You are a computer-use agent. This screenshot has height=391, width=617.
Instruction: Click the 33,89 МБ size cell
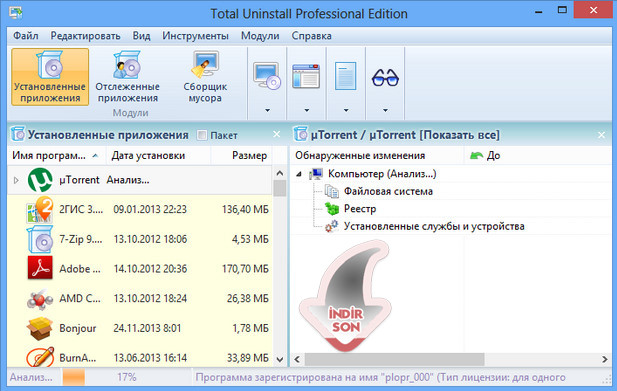(x=248, y=358)
